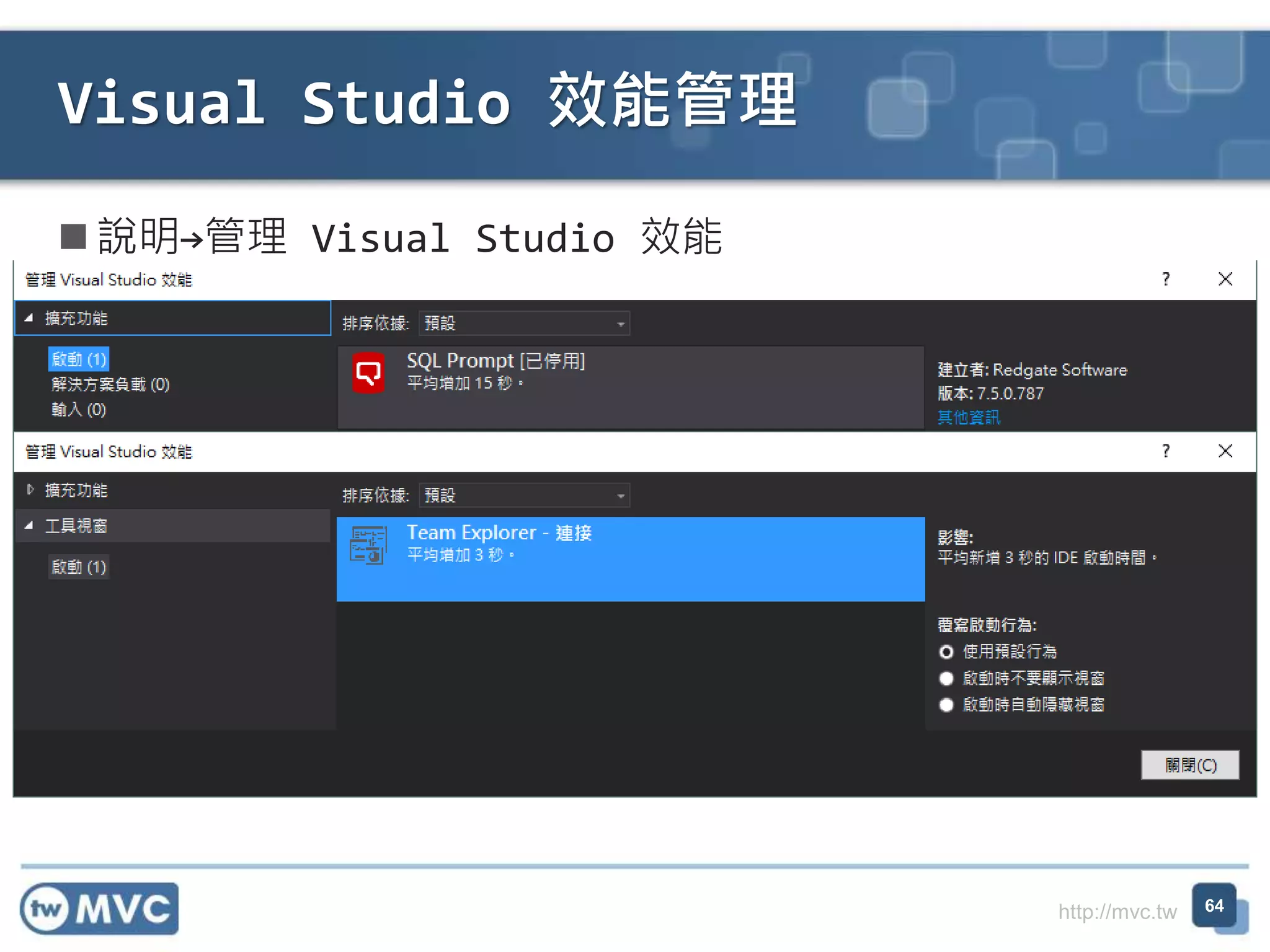Click the twMVC logo
Image resolution: width=1270 pixels, height=952 pixels.
(x=99, y=909)
